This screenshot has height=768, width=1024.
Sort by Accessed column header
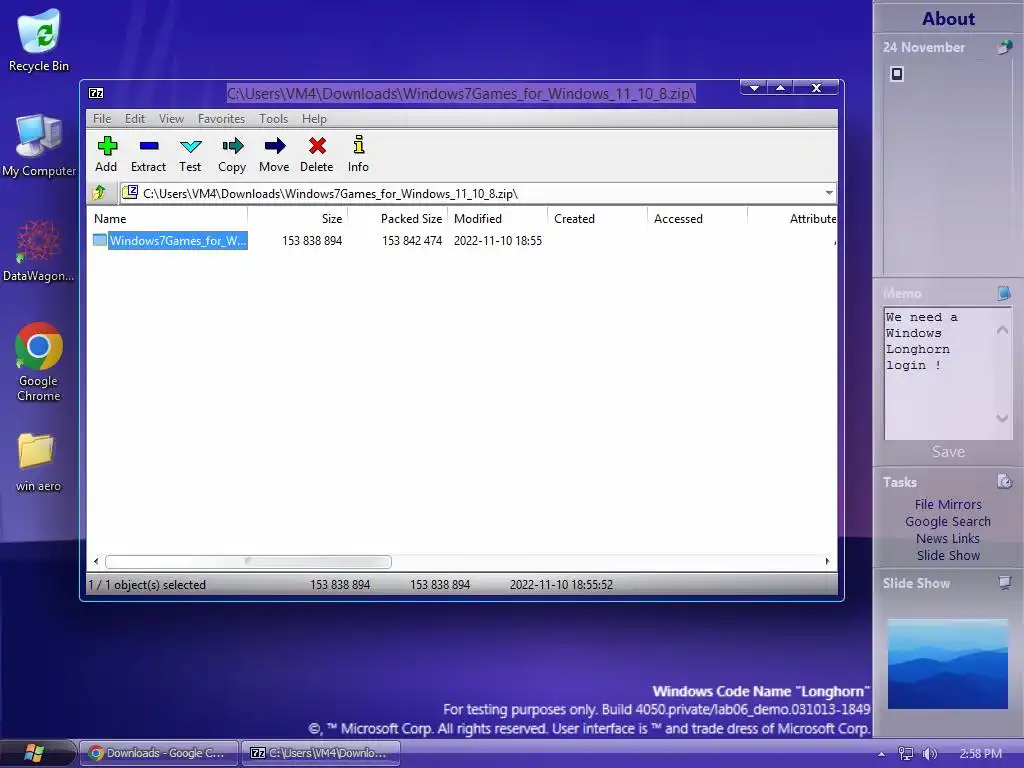(697, 219)
